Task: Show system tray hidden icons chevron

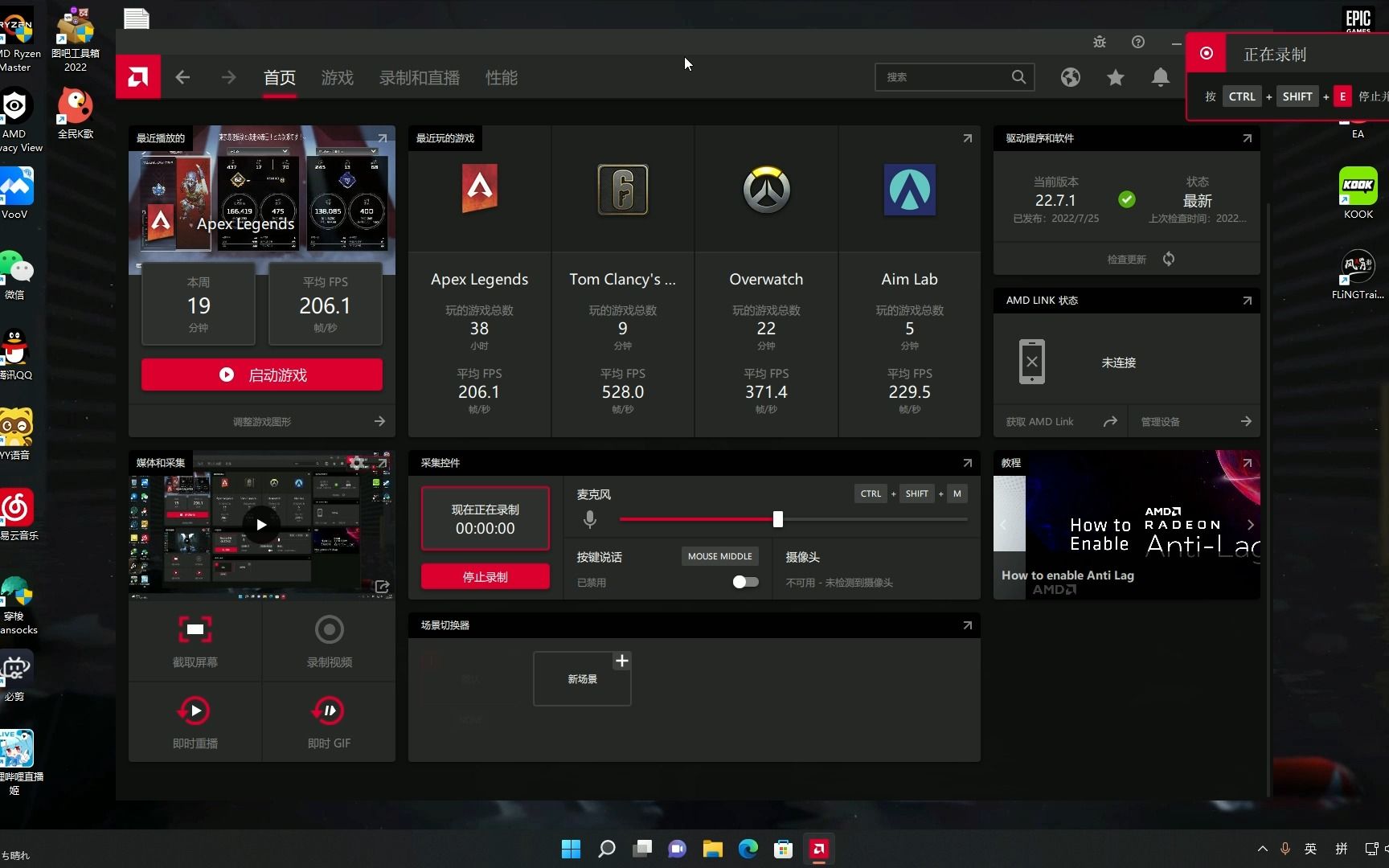Action: [1262, 849]
